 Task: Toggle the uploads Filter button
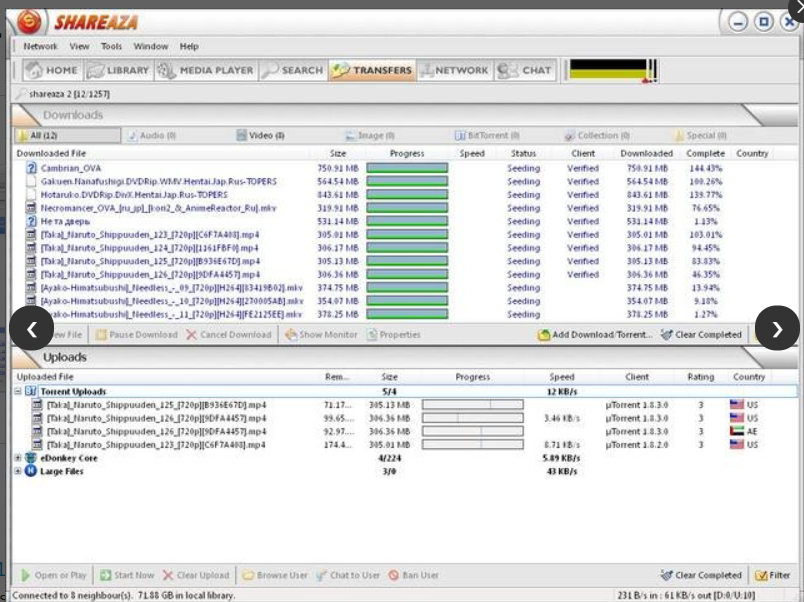[773, 575]
